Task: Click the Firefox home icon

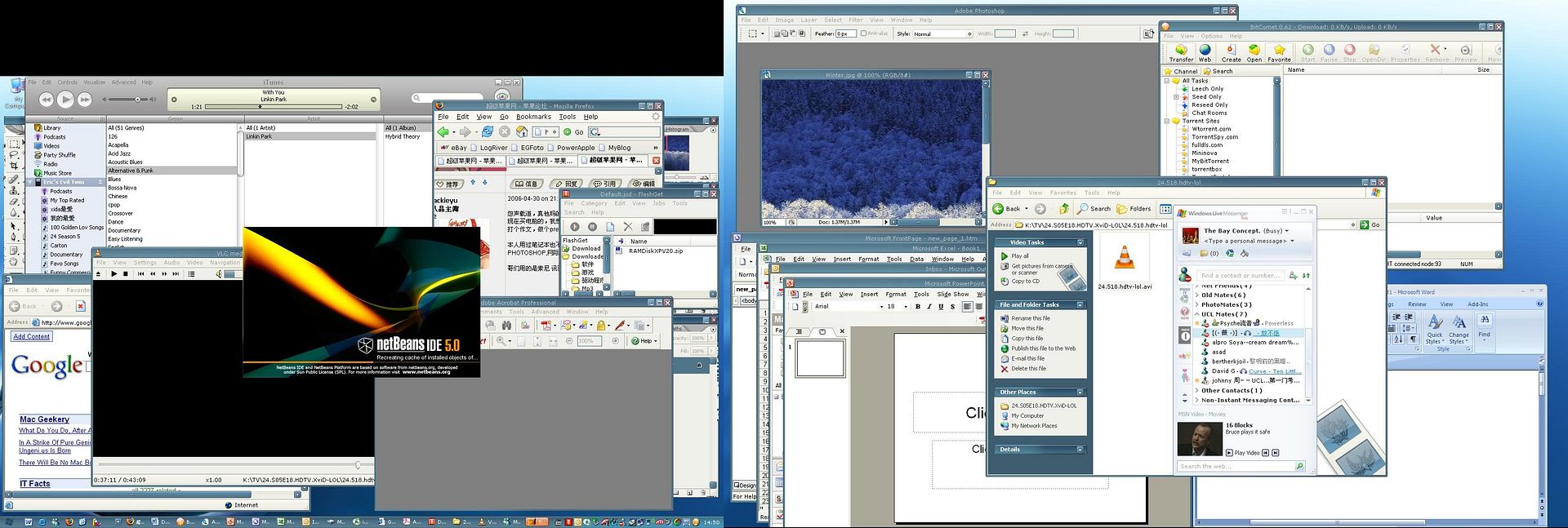Action: coord(522,131)
